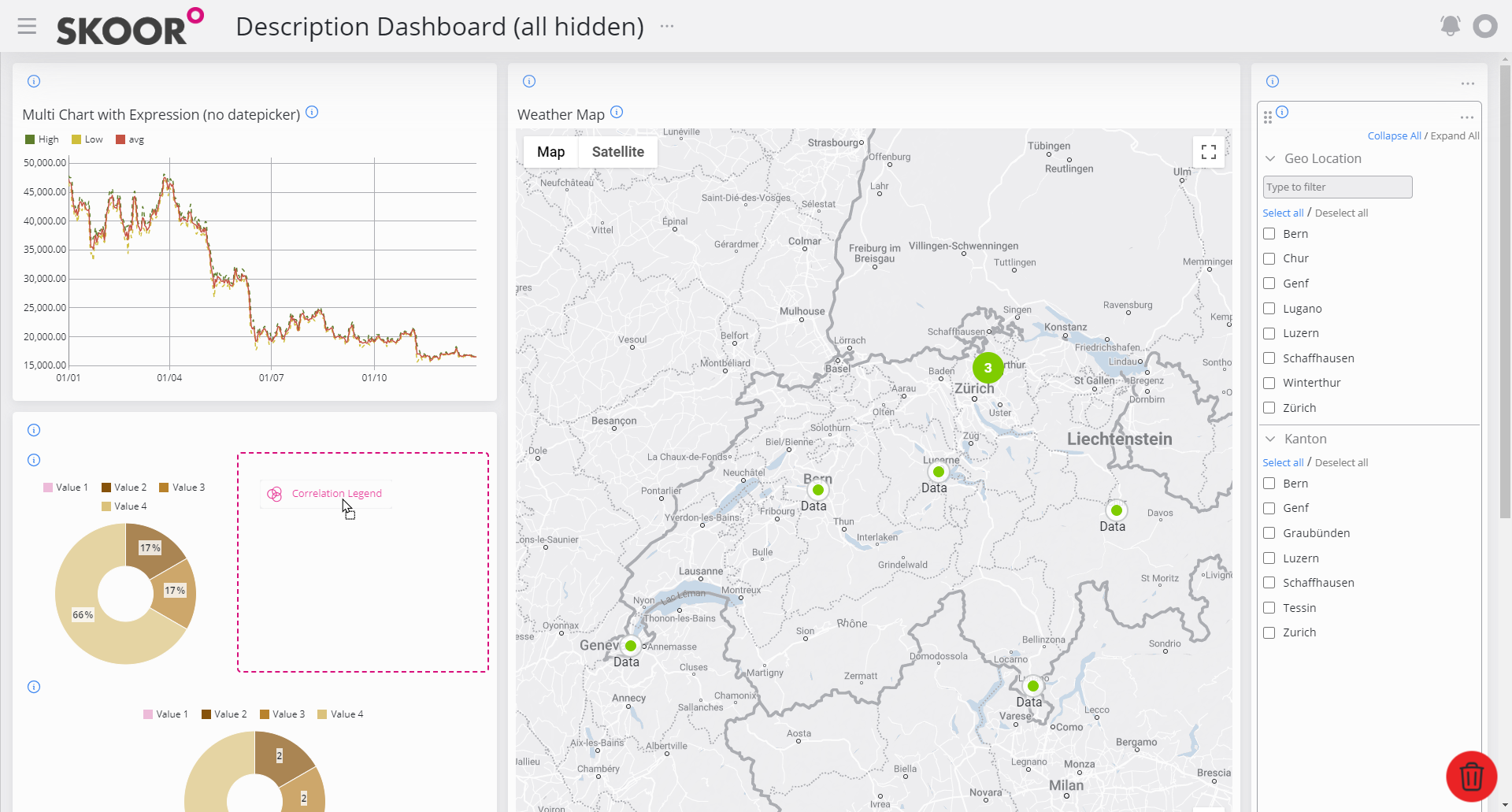Toggle map fullscreen view
Screen dimensions: 1512x812
[1209, 152]
